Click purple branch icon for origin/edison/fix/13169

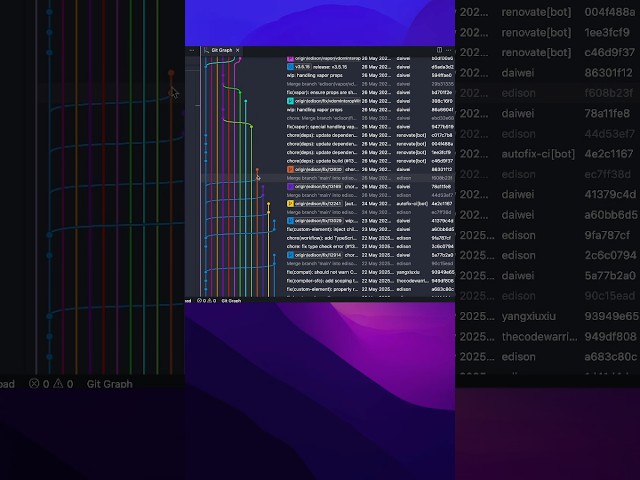coord(290,187)
